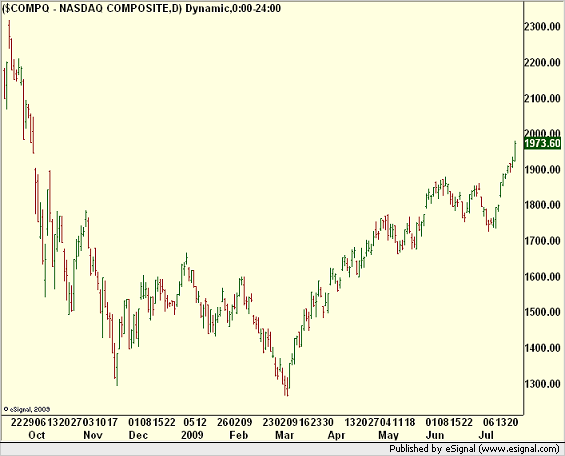Viewport: 565px width, 456px height.
Task: Click the 1500.00 price axis label
Action: click(x=542, y=312)
